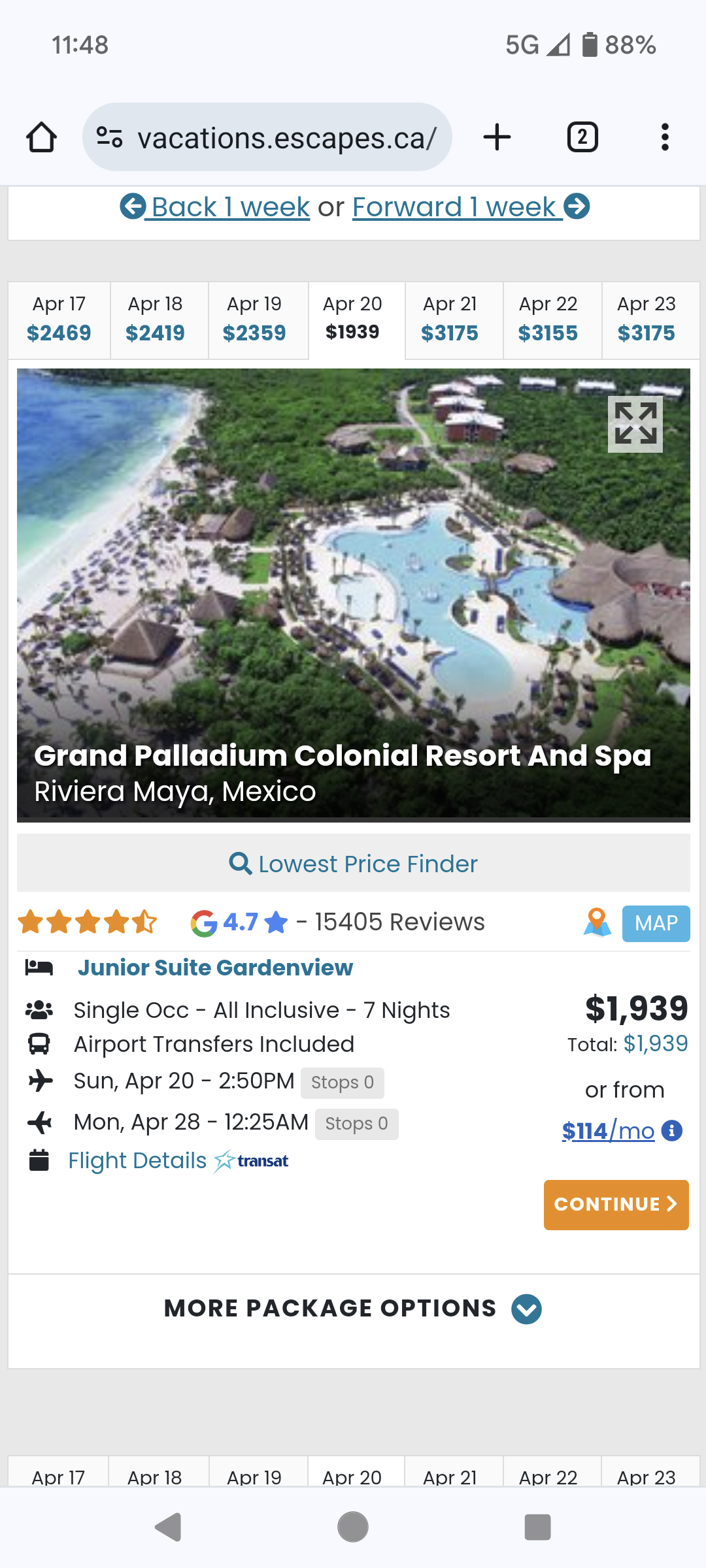Tap the map pin icon
Screen dimensions: 706x1568
coord(597,923)
